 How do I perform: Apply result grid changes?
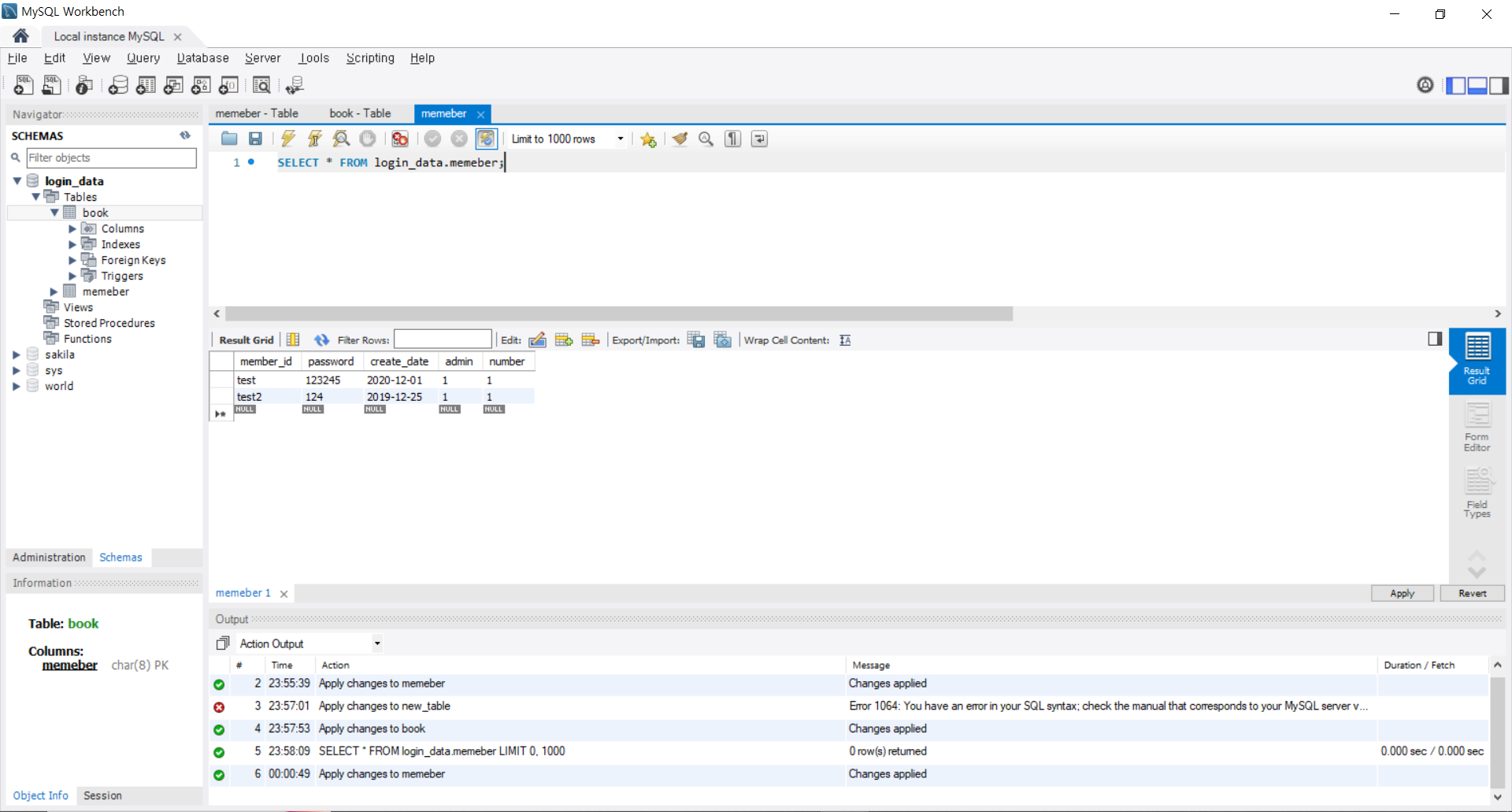tap(1402, 593)
